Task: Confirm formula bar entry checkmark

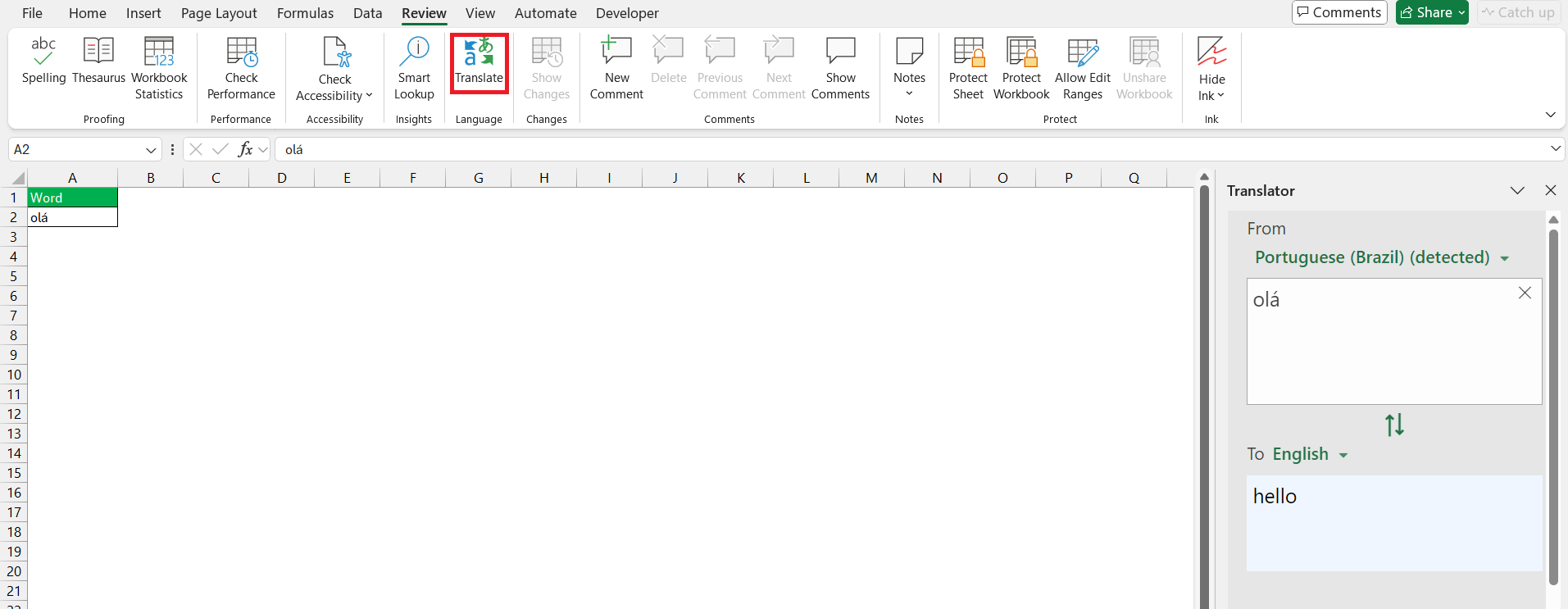Action: pos(220,149)
